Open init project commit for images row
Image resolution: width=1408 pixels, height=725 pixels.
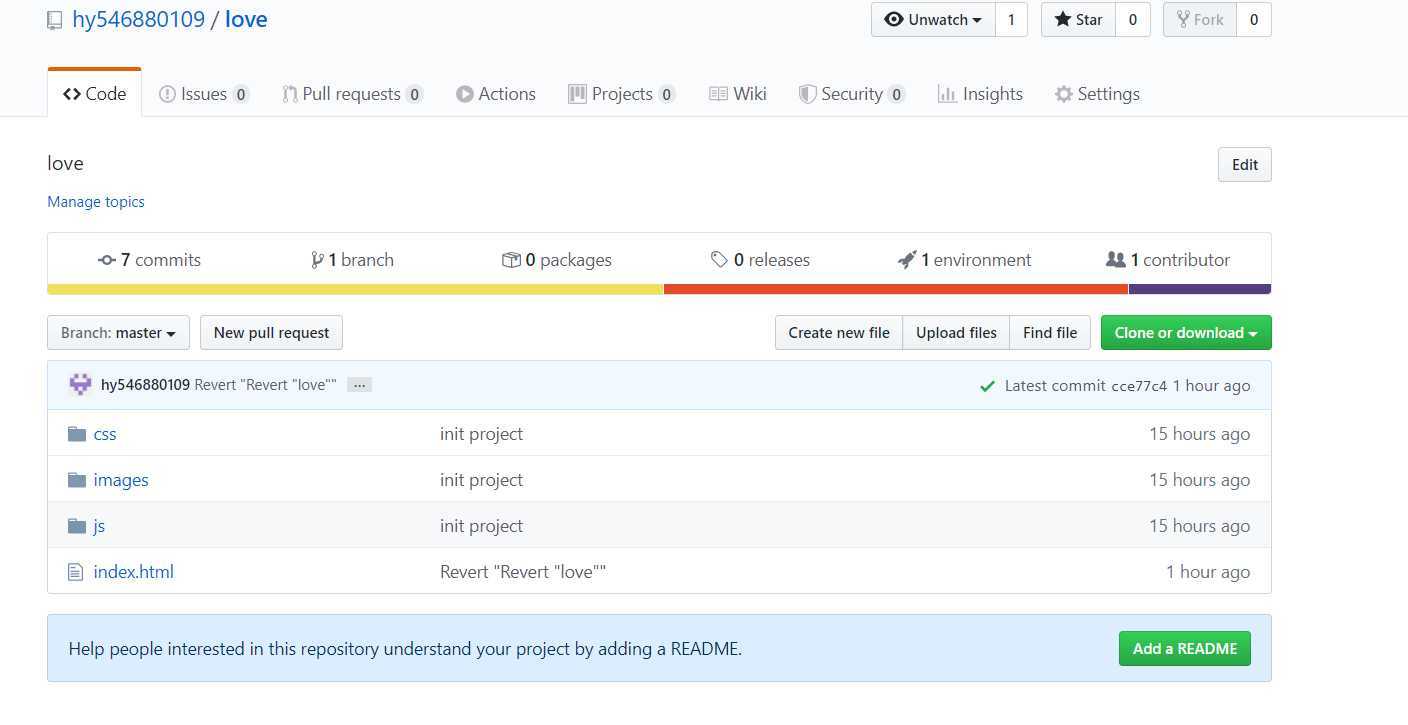[481, 480]
